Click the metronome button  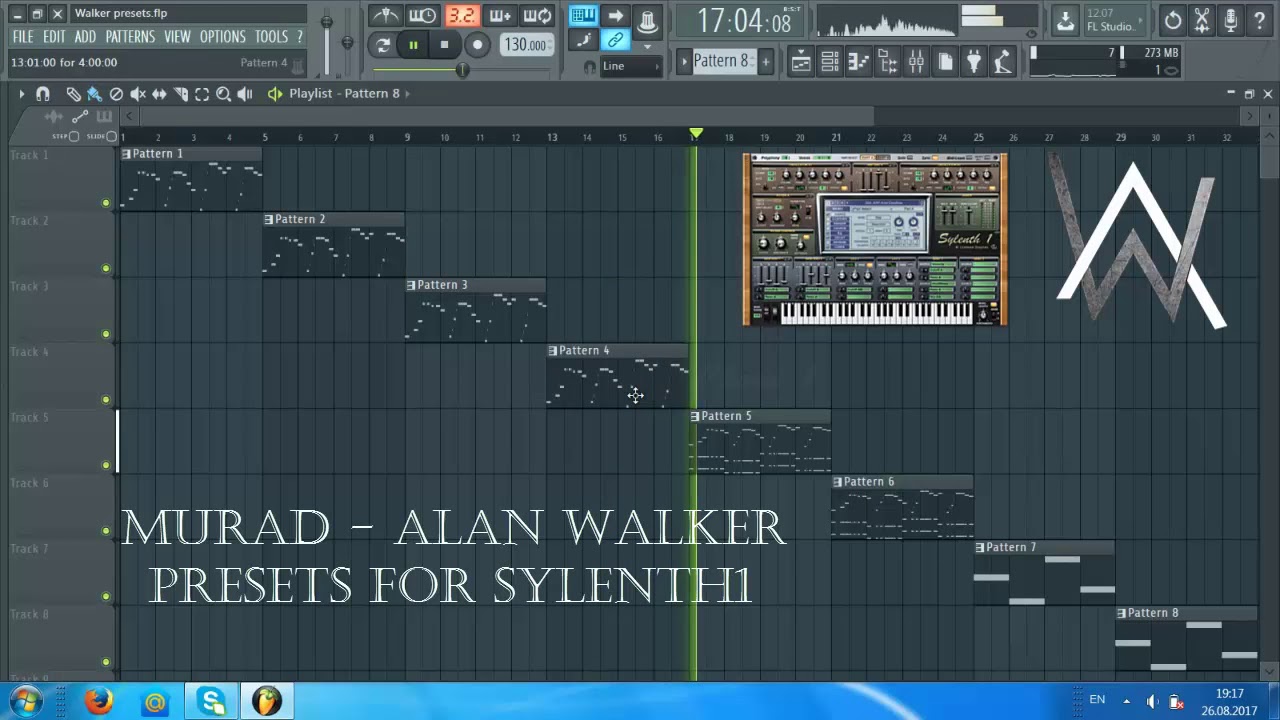386,16
